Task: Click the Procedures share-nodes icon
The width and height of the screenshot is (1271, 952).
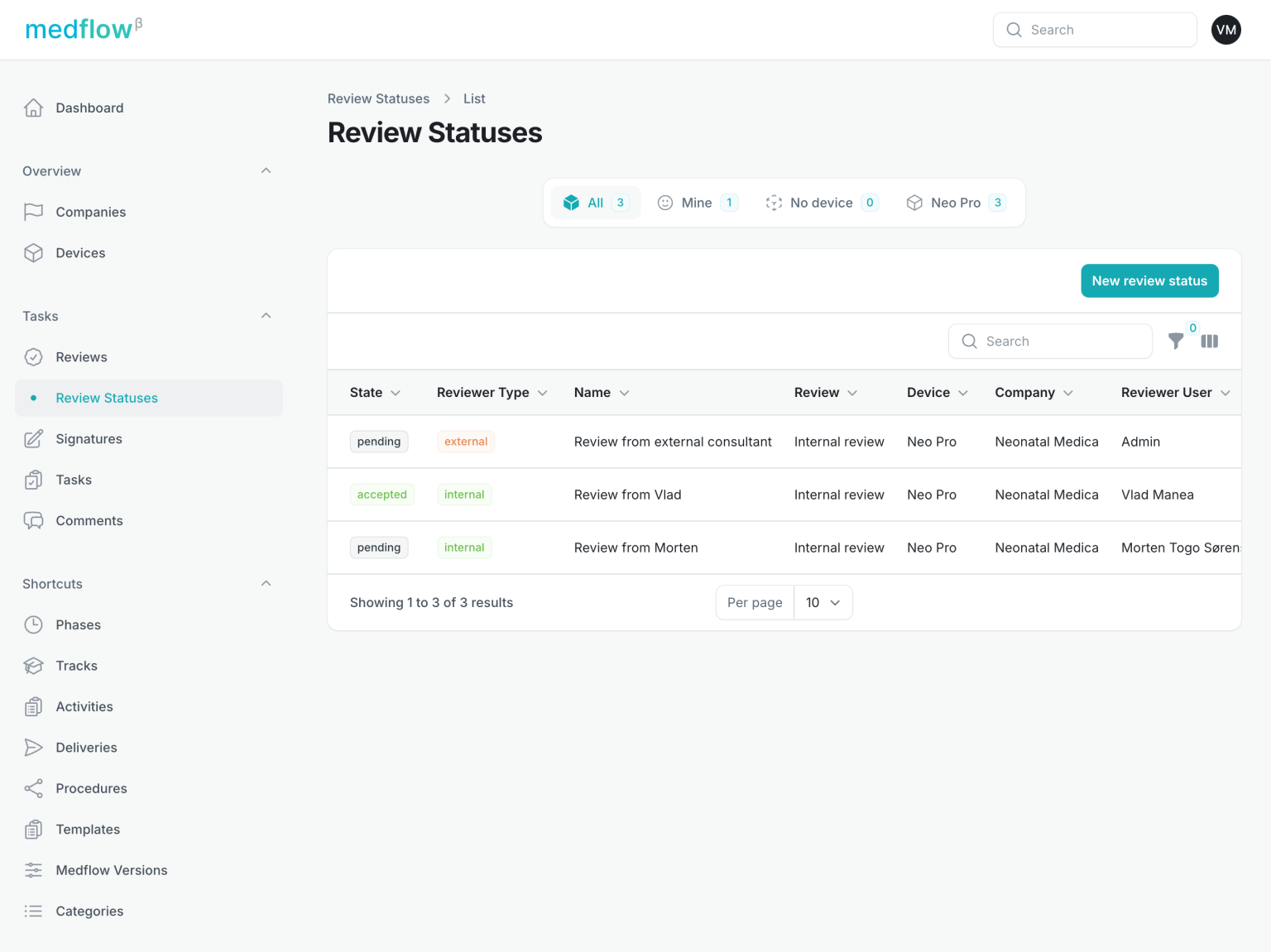Action: [x=33, y=788]
